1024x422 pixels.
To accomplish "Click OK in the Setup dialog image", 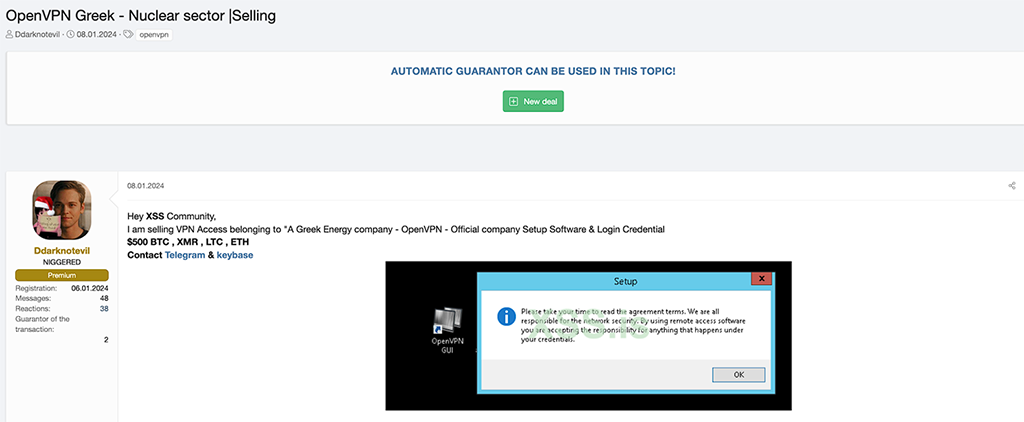I will click(739, 375).
